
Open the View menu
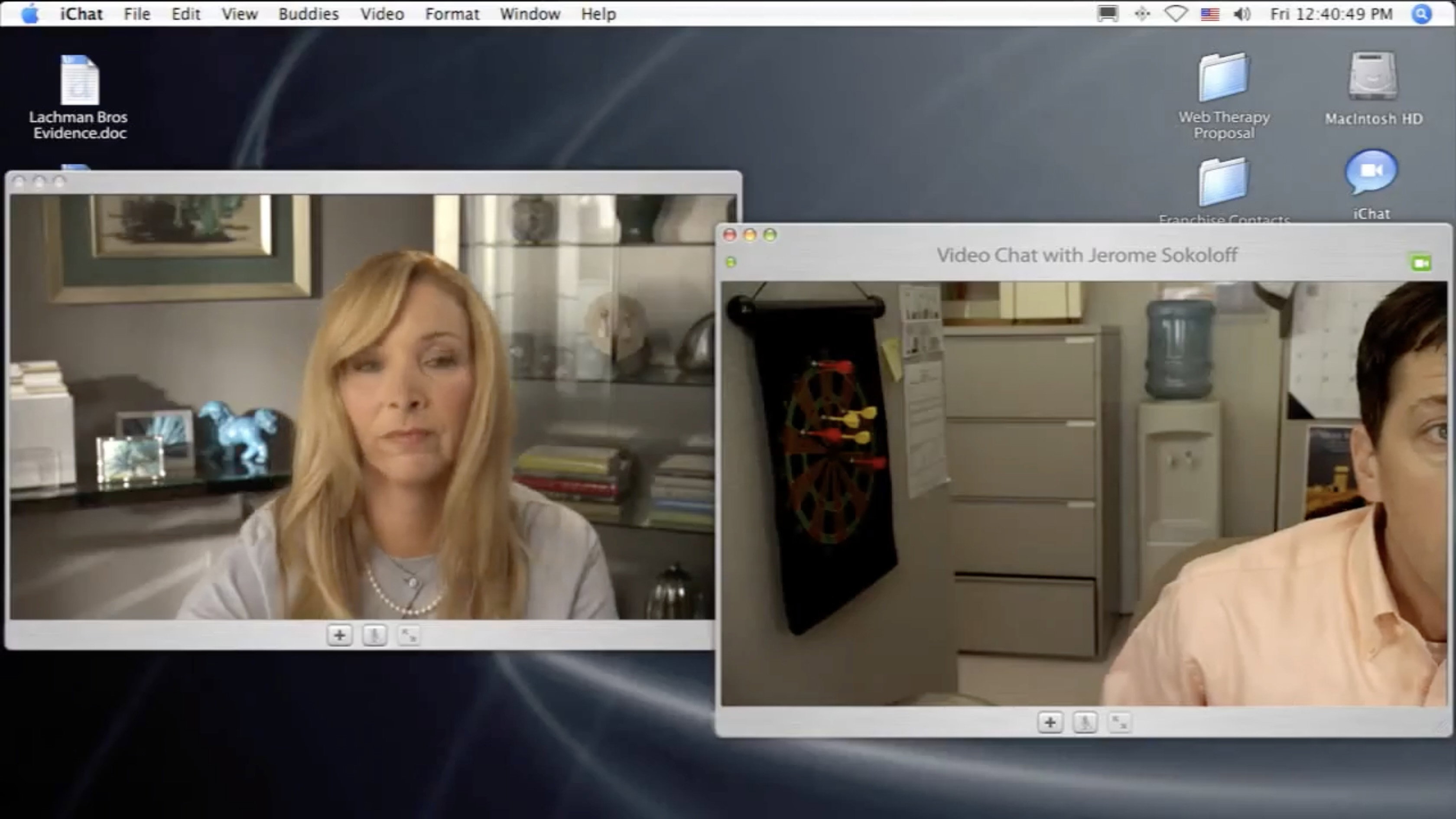[240, 13]
